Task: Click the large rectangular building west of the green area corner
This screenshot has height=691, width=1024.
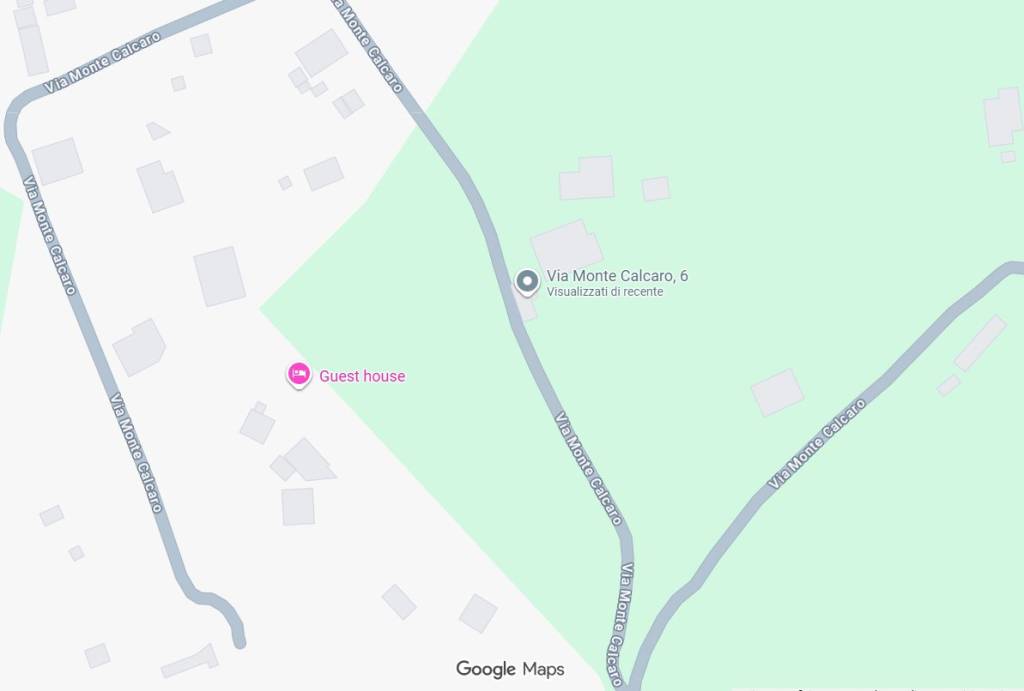Action: [219, 276]
